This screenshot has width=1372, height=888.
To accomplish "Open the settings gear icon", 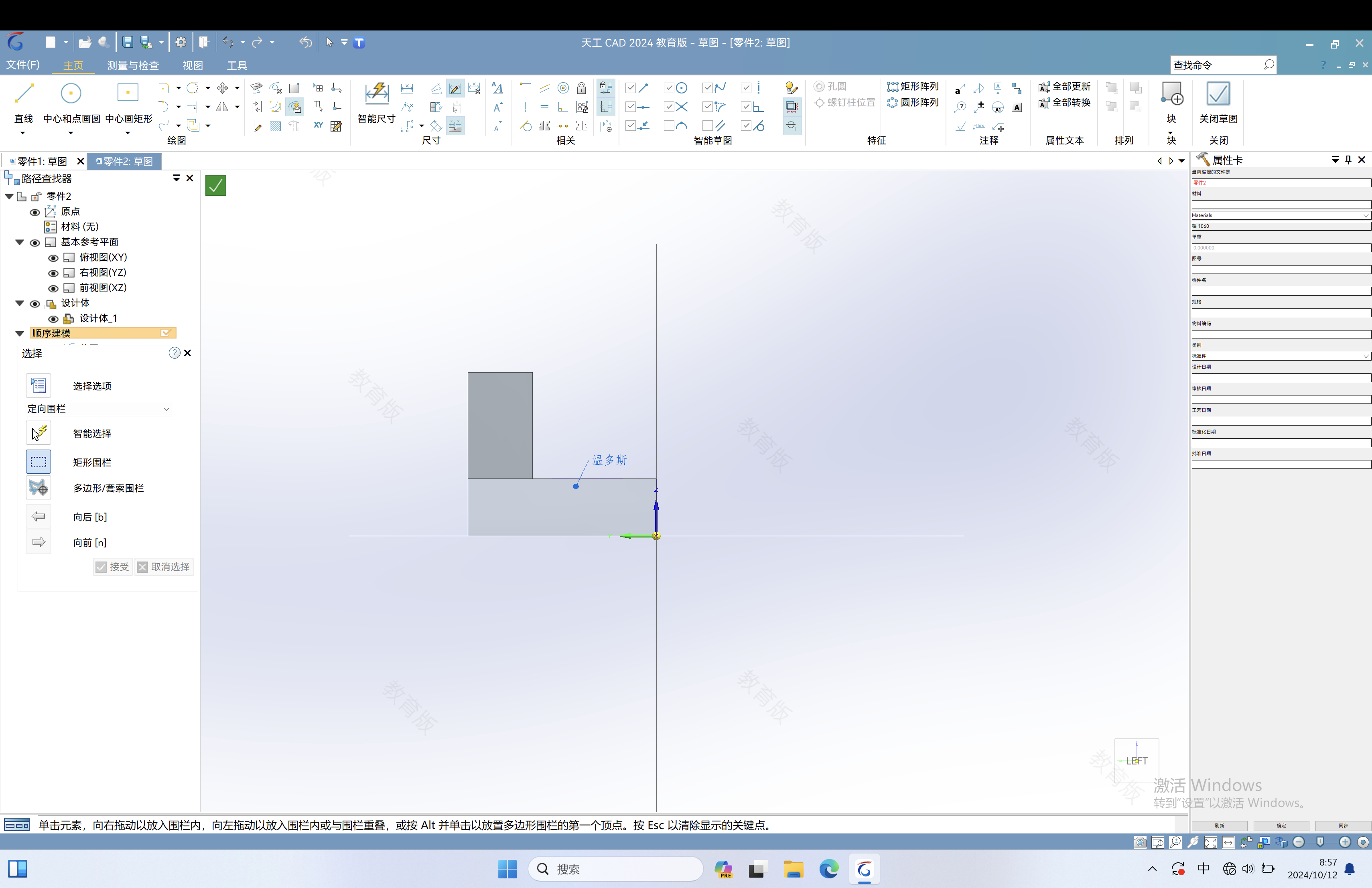I will (181, 43).
